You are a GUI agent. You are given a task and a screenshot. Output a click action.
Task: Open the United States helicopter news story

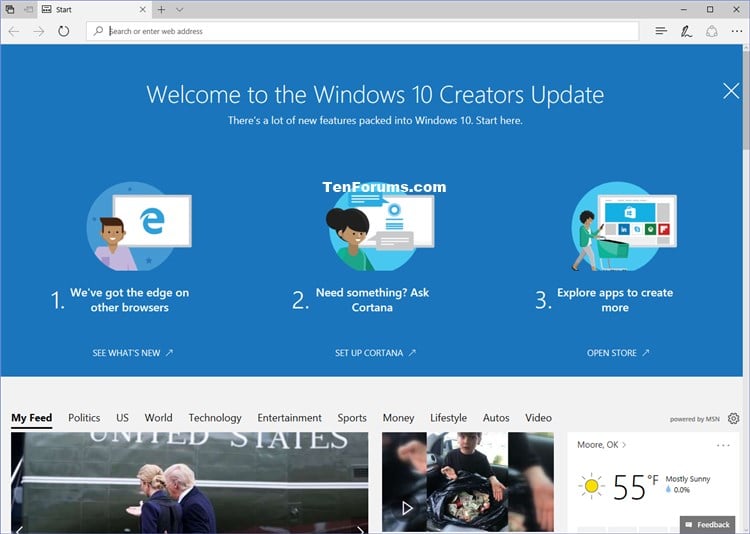[x=190, y=482]
